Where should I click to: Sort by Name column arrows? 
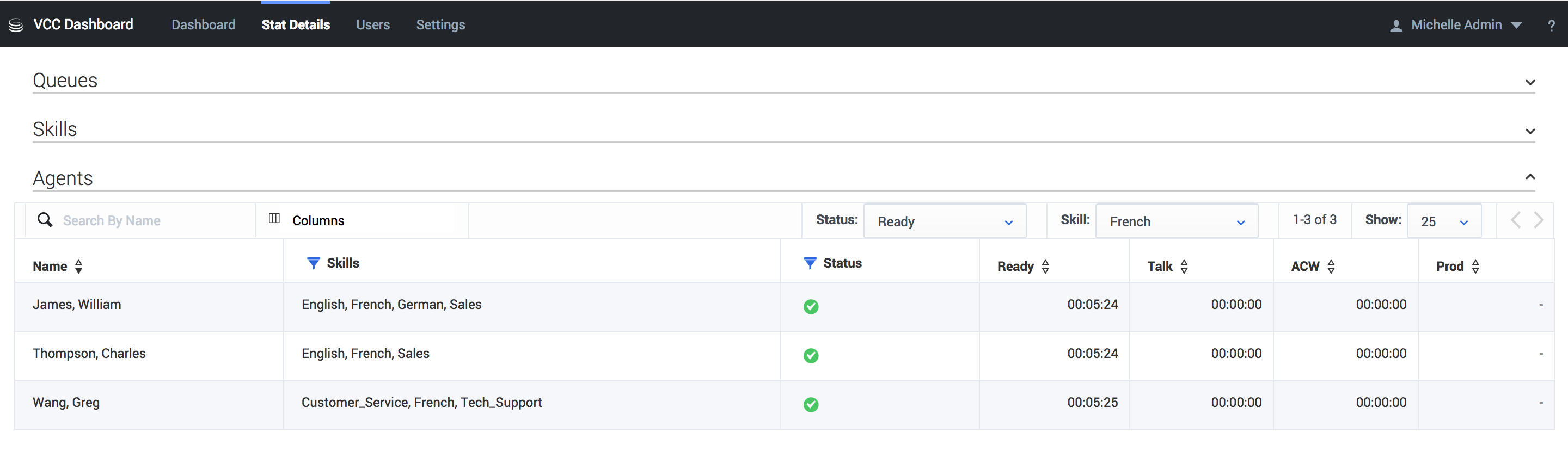point(78,267)
